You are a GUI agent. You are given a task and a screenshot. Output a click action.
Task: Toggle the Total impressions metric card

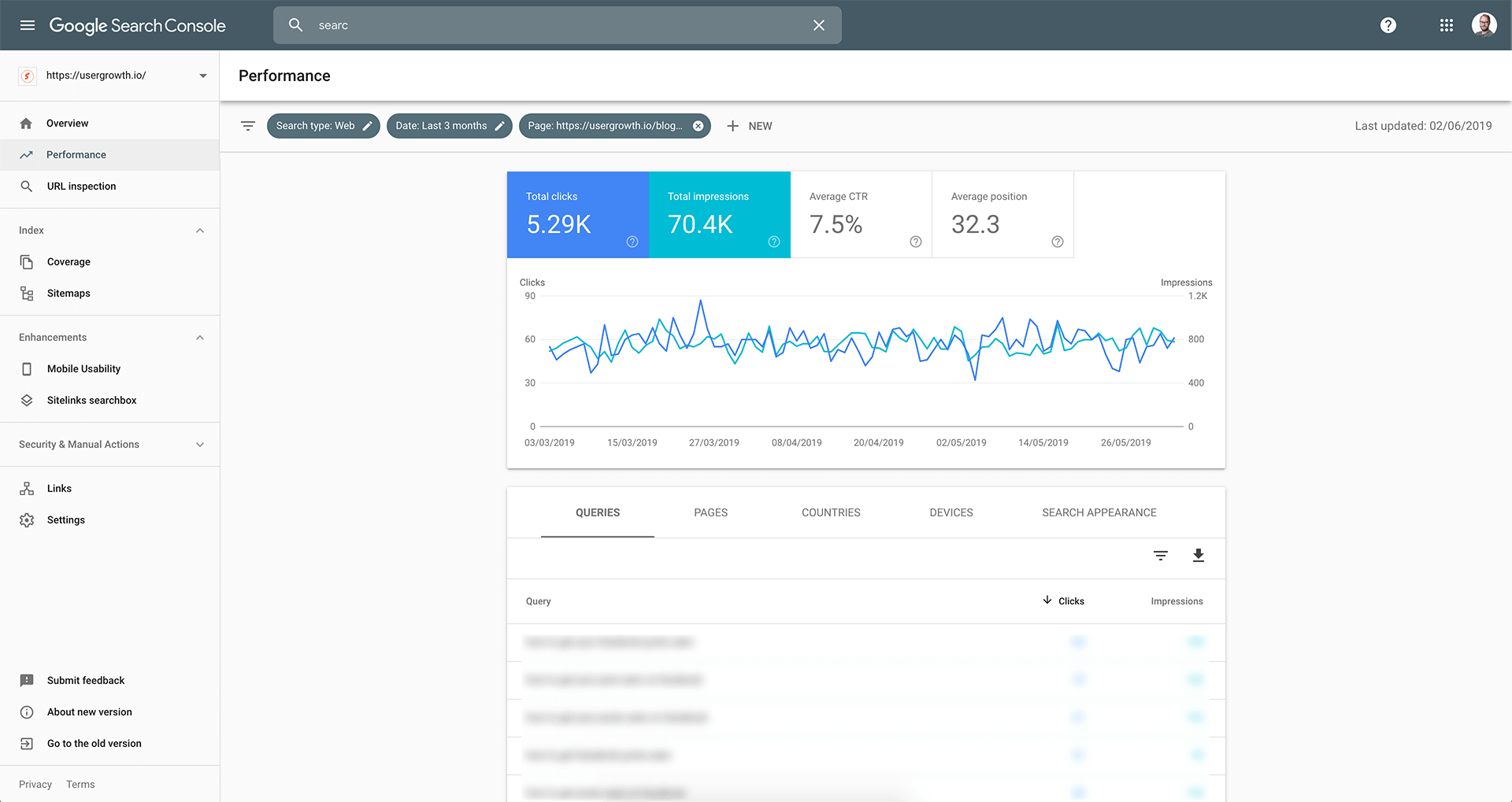pyautogui.click(x=720, y=215)
